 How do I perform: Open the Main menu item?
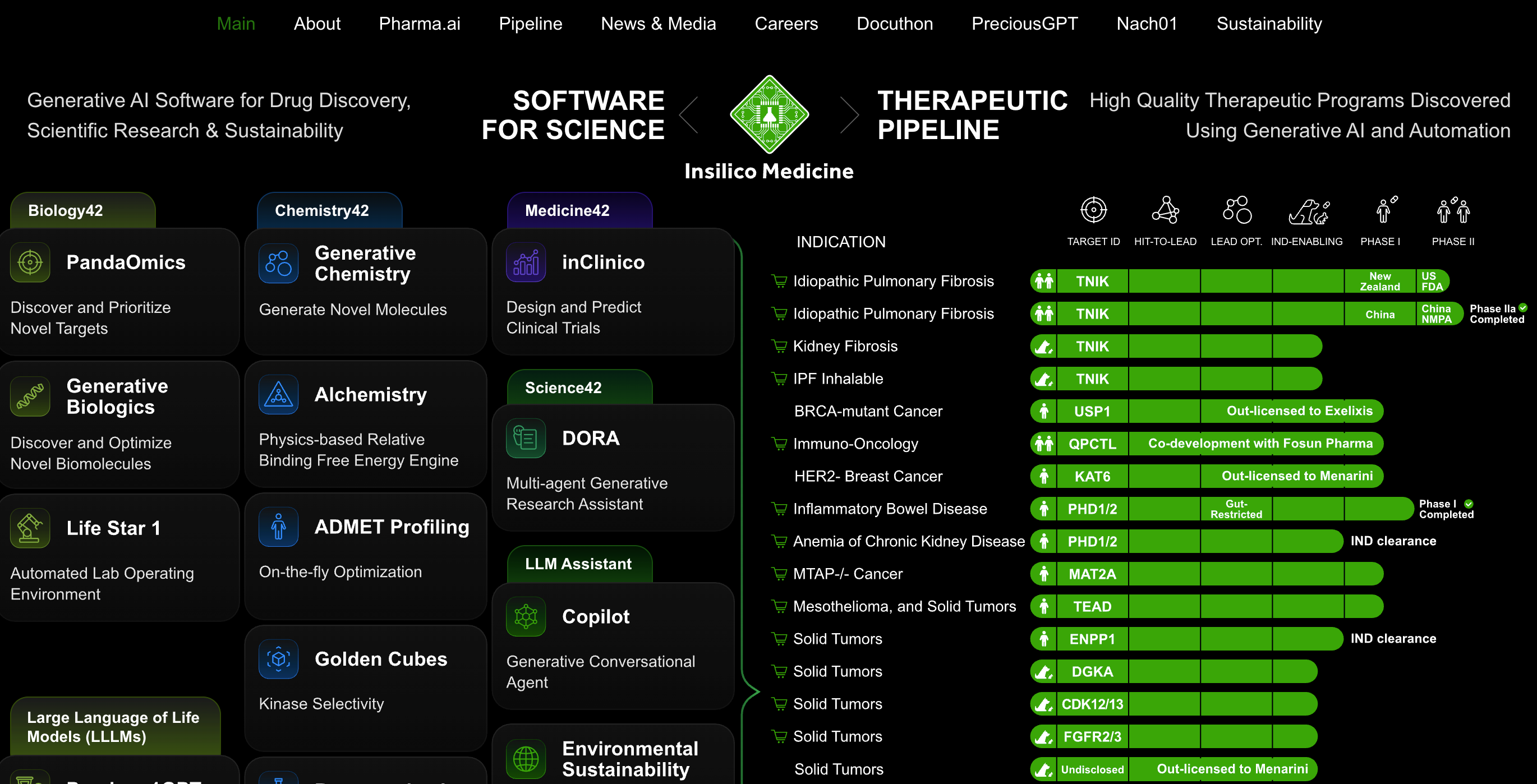(236, 24)
